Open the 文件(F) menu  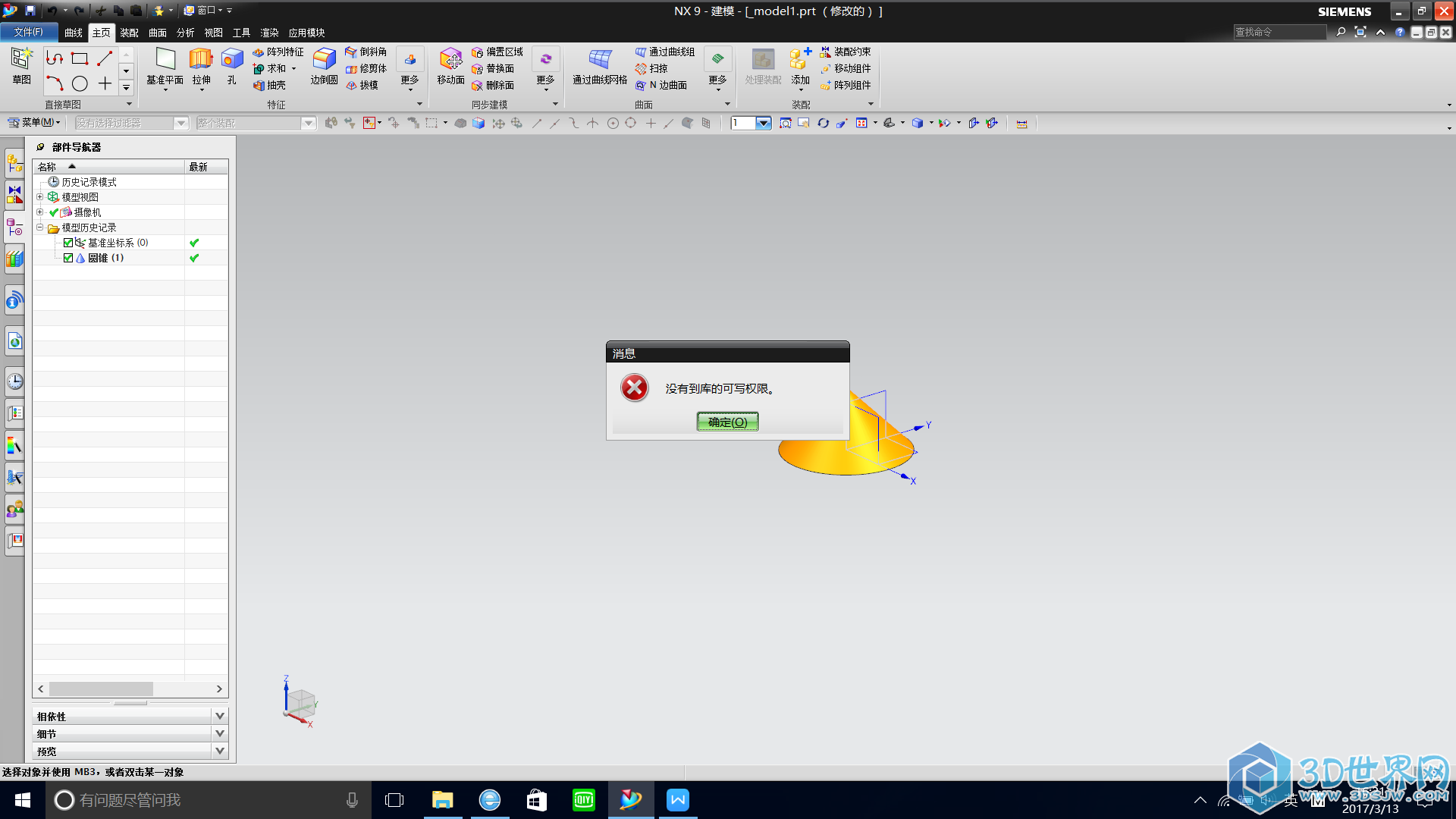point(28,32)
